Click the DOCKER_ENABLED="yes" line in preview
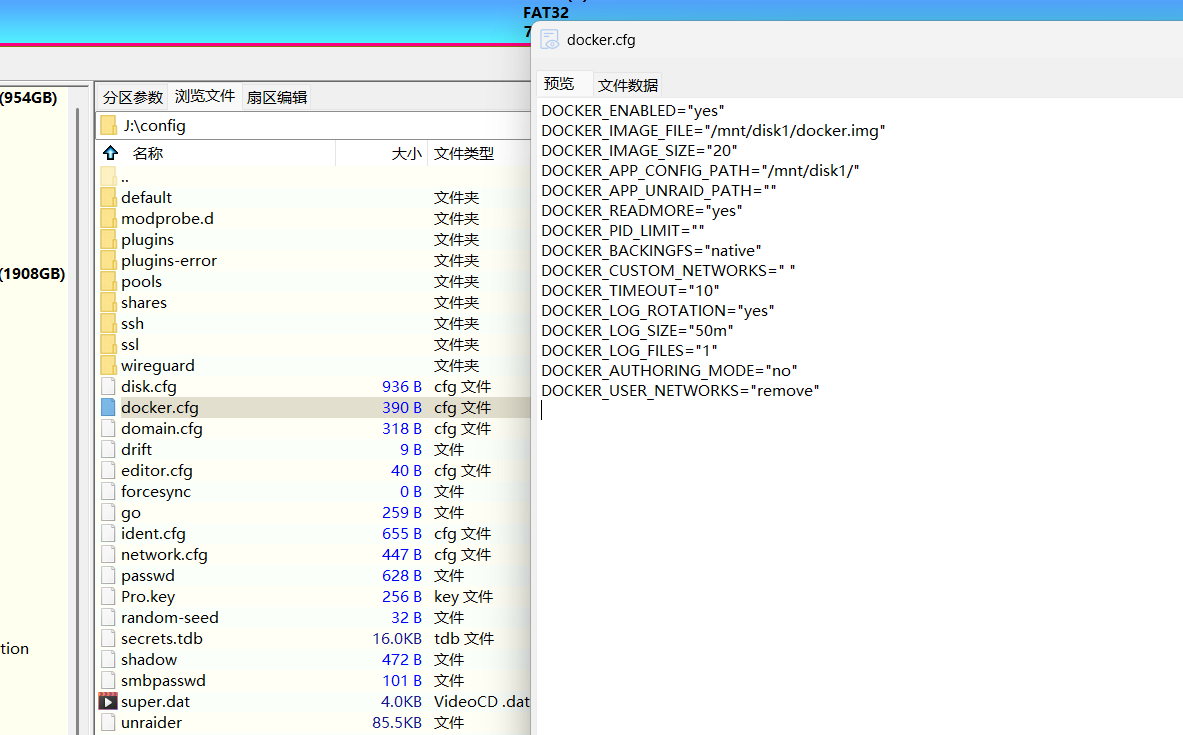The width and height of the screenshot is (1183, 735). (633, 111)
